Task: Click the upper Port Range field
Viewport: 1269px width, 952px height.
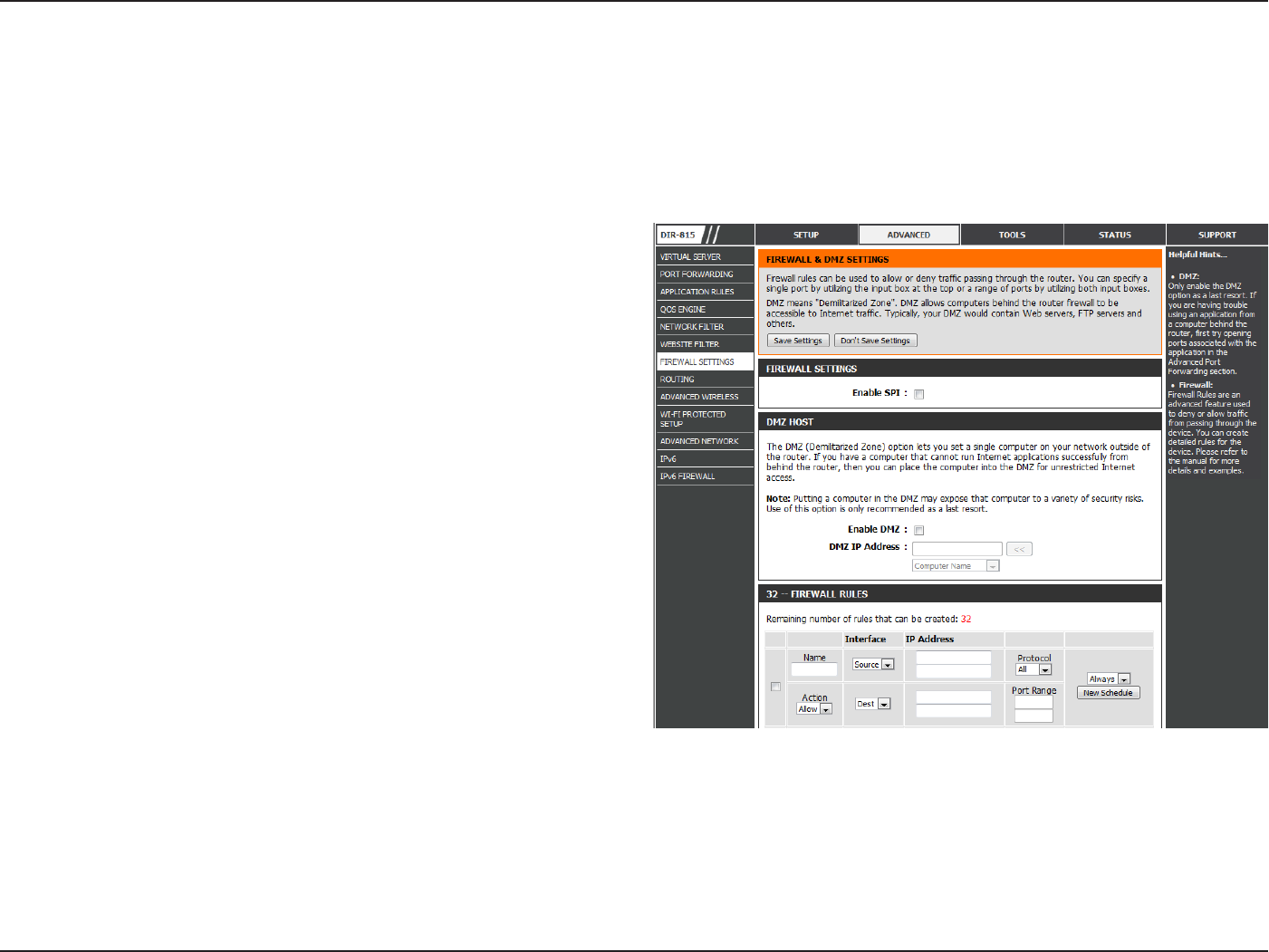Action: [x=1033, y=702]
